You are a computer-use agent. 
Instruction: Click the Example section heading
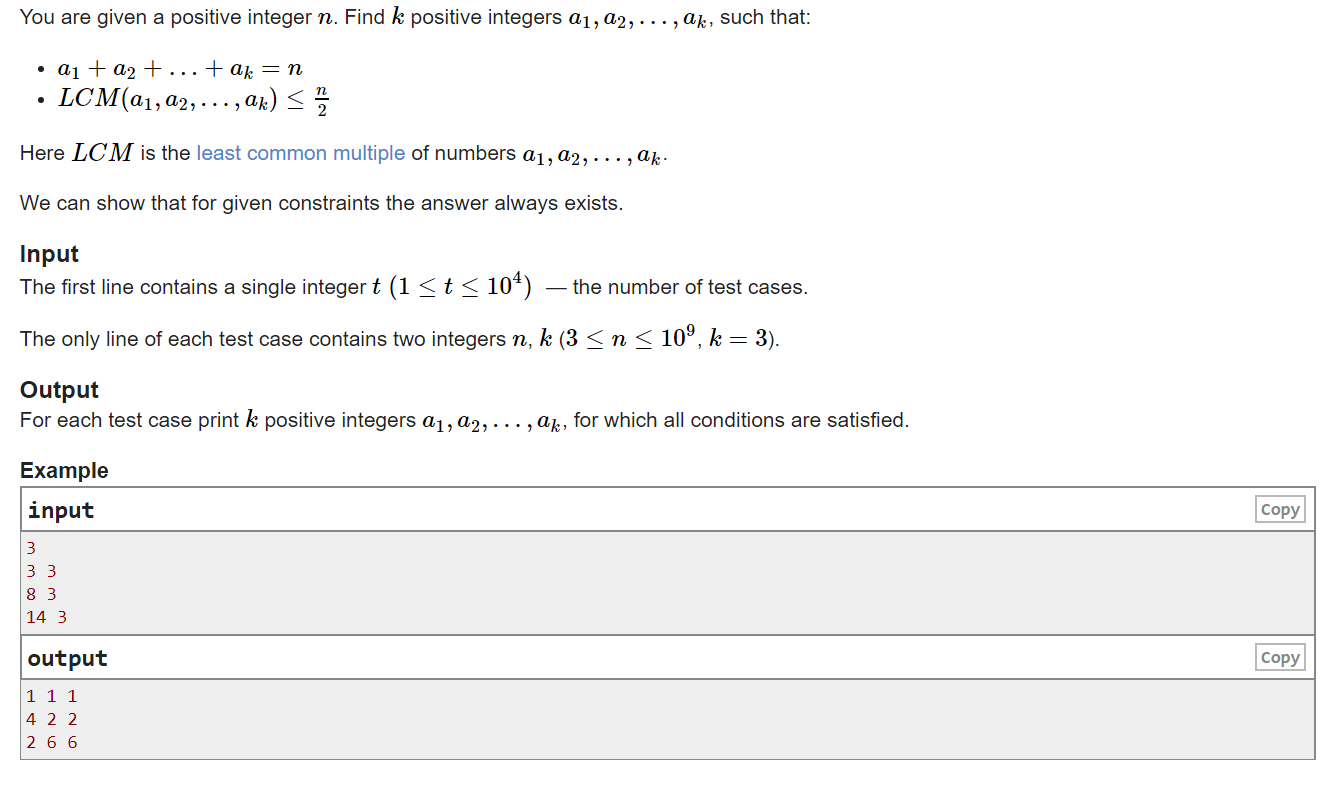click(64, 470)
